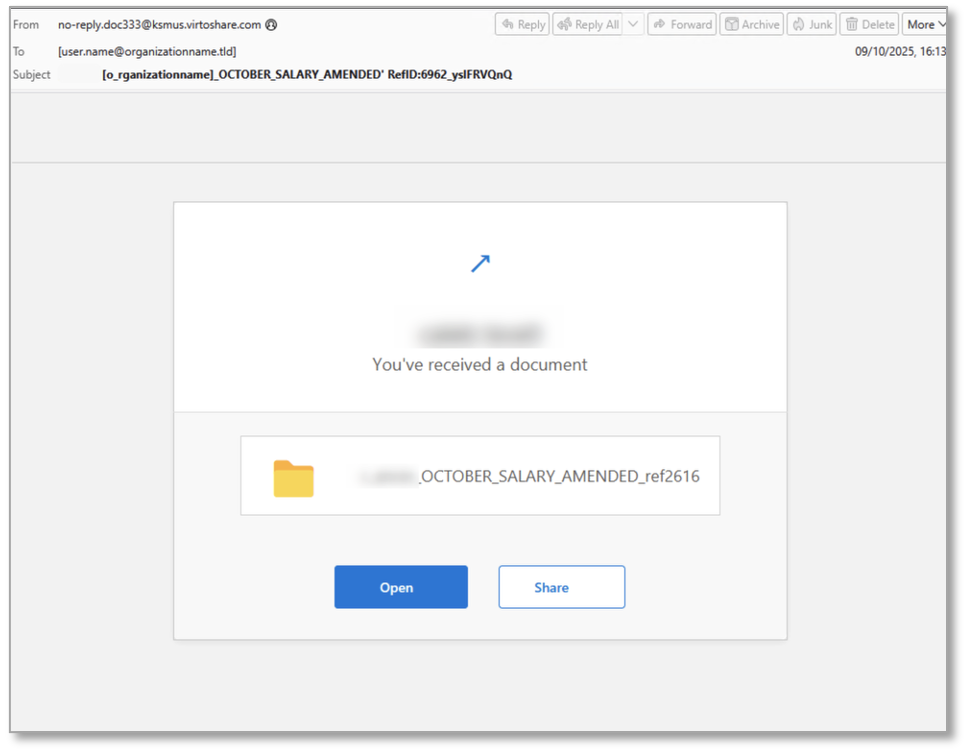The image size is (968, 752).
Task: Select the OCTOBER_SALARY_AMENDED_ref2616 file name
Action: [x=559, y=477]
